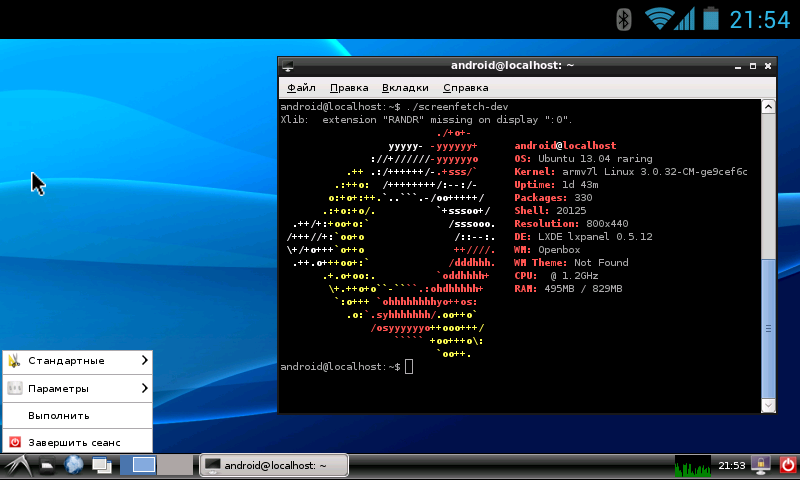Open the Android Bluetooth status icon

[x=623, y=20]
